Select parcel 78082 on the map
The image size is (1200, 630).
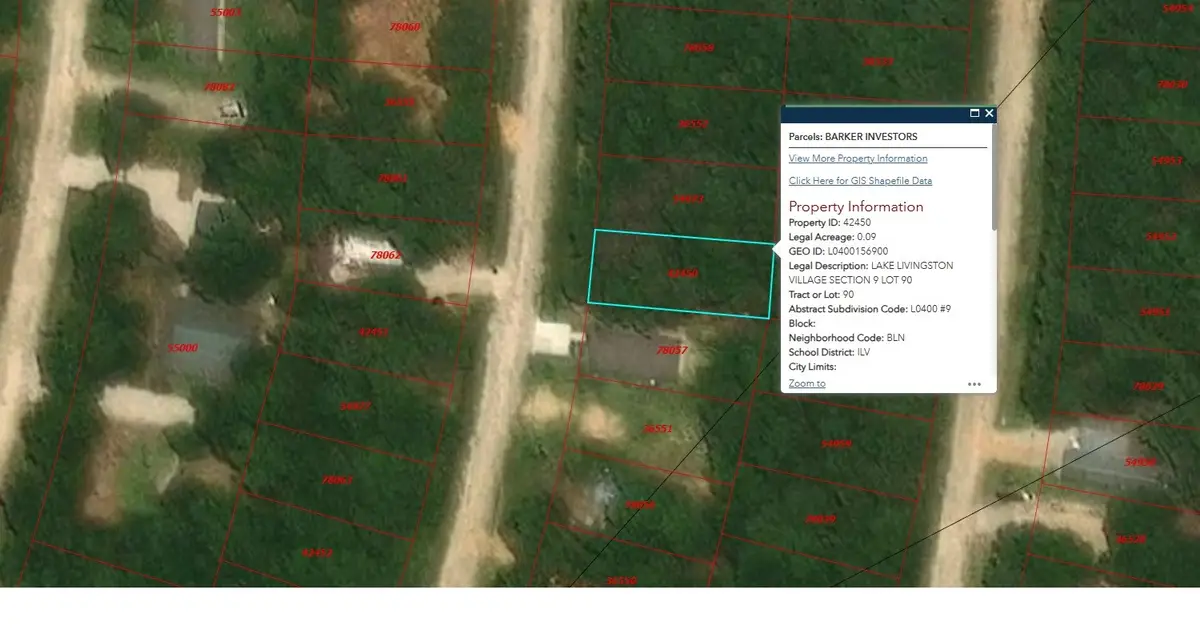tap(219, 88)
